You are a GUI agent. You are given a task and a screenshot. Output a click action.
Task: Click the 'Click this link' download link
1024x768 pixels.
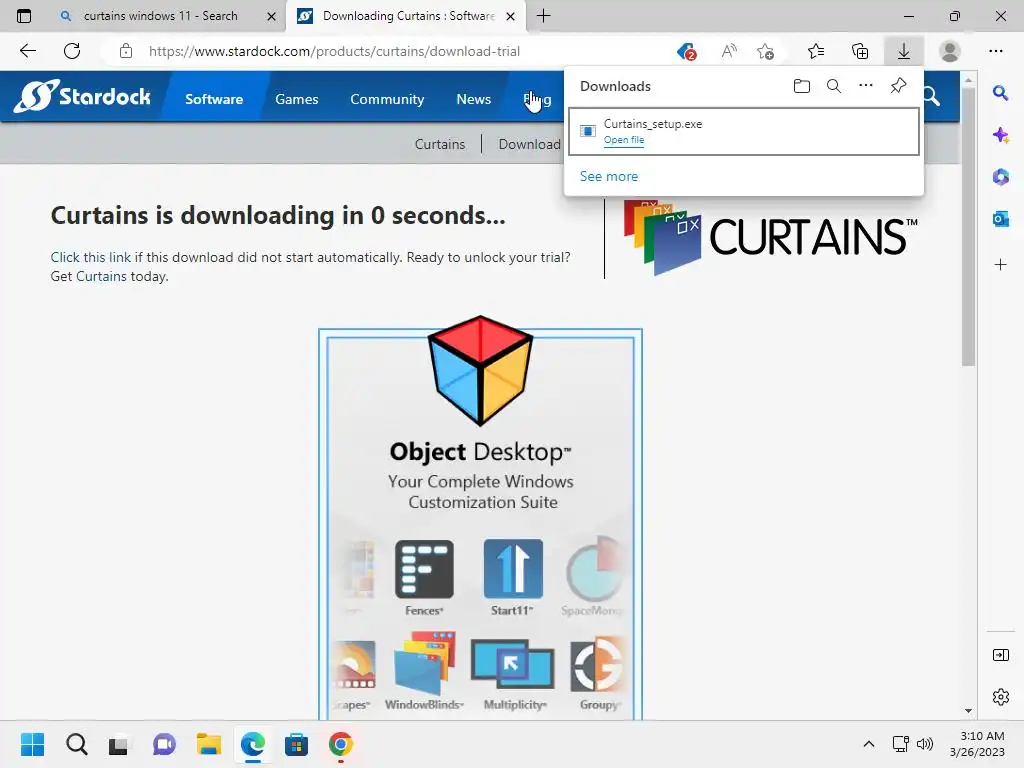91,257
